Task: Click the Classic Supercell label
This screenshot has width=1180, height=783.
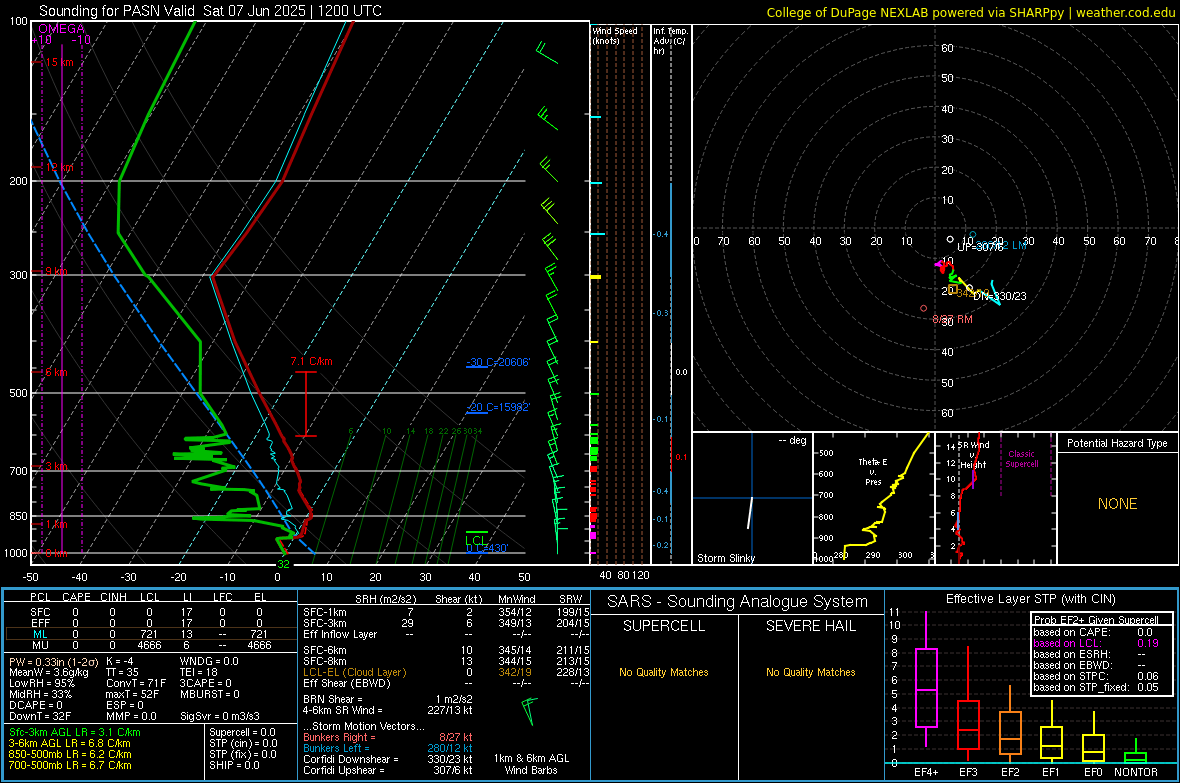Action: click(x=1022, y=459)
